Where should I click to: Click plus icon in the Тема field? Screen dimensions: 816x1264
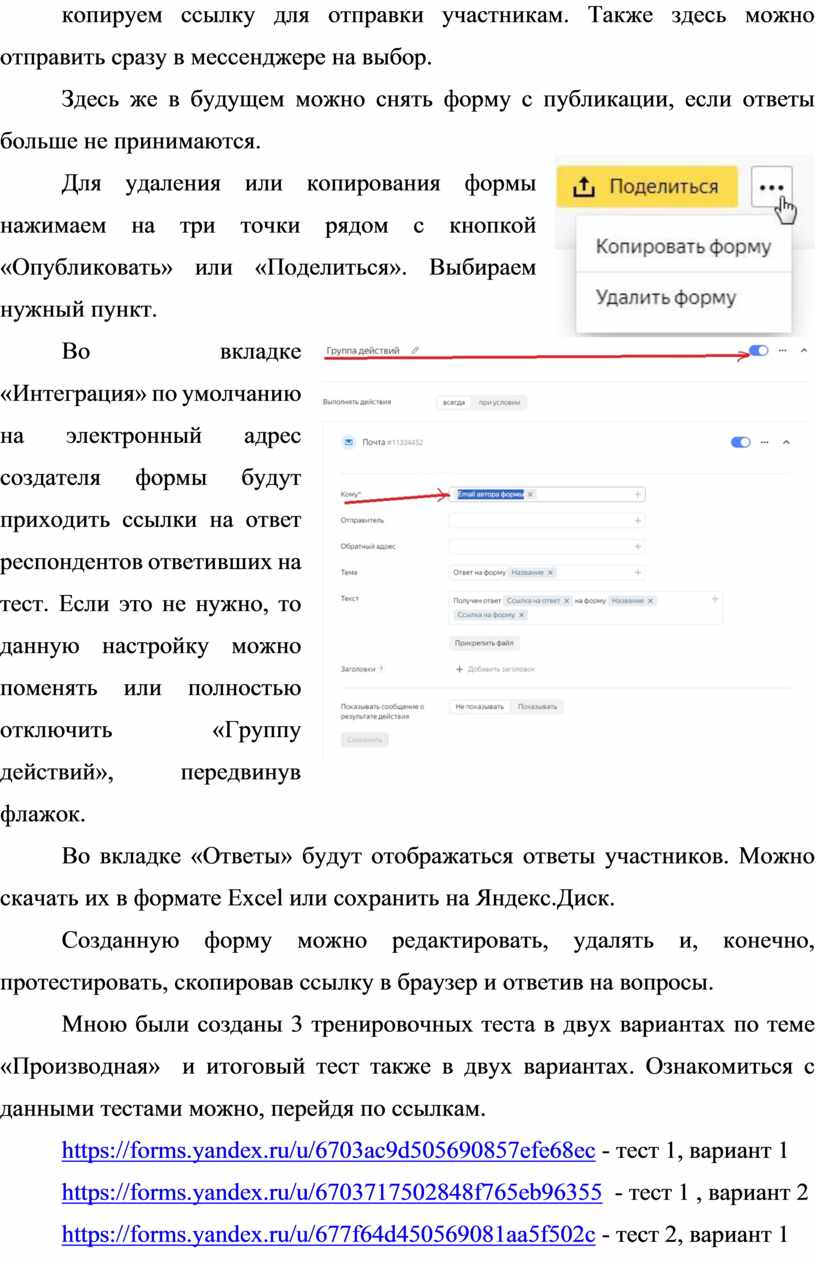(x=637, y=572)
